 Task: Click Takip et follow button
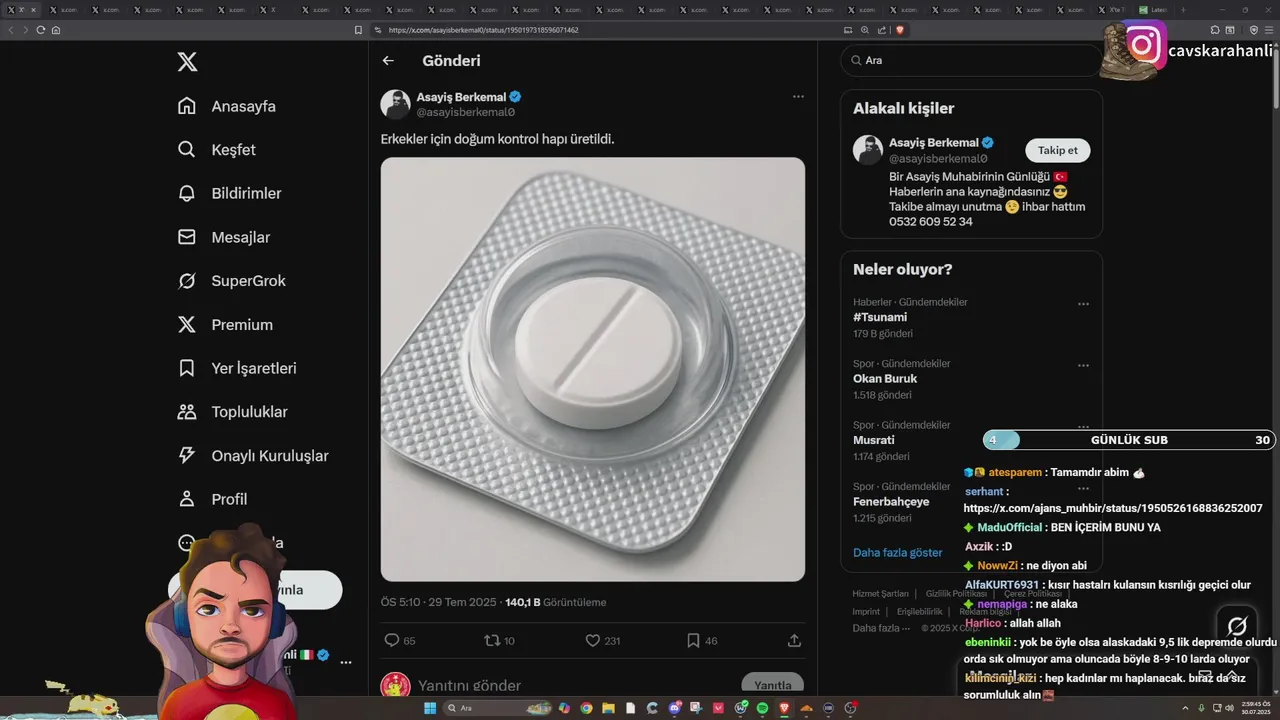[1058, 150]
